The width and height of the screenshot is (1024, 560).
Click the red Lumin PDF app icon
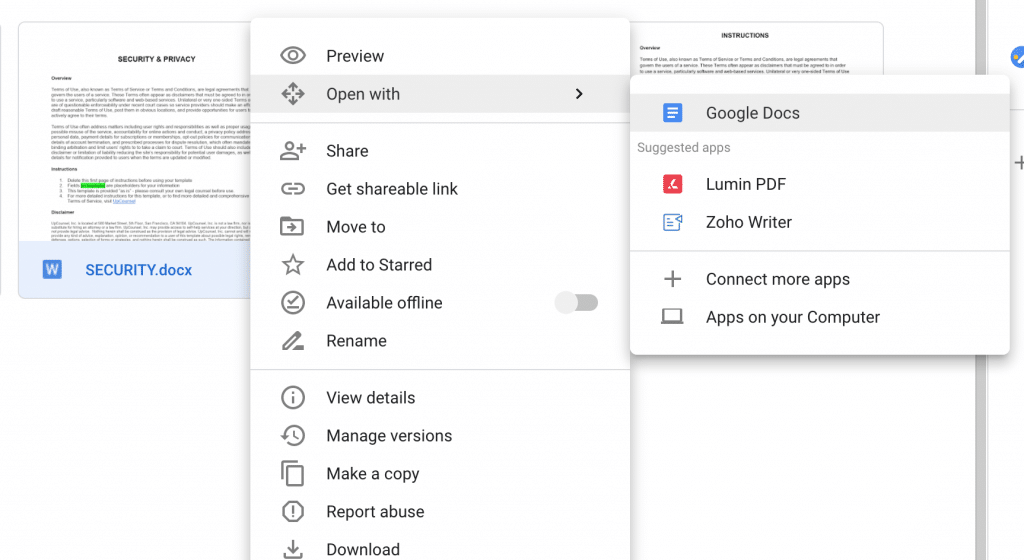(673, 184)
